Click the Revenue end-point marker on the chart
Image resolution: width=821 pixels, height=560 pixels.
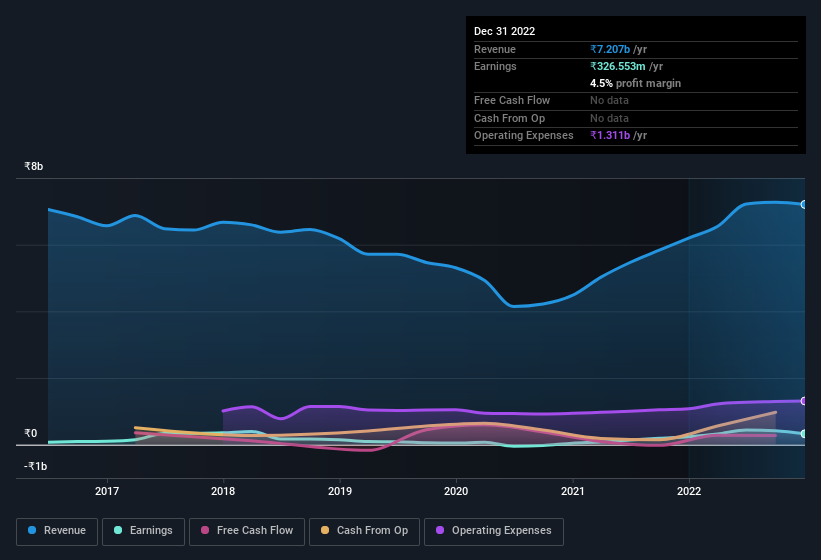804,205
